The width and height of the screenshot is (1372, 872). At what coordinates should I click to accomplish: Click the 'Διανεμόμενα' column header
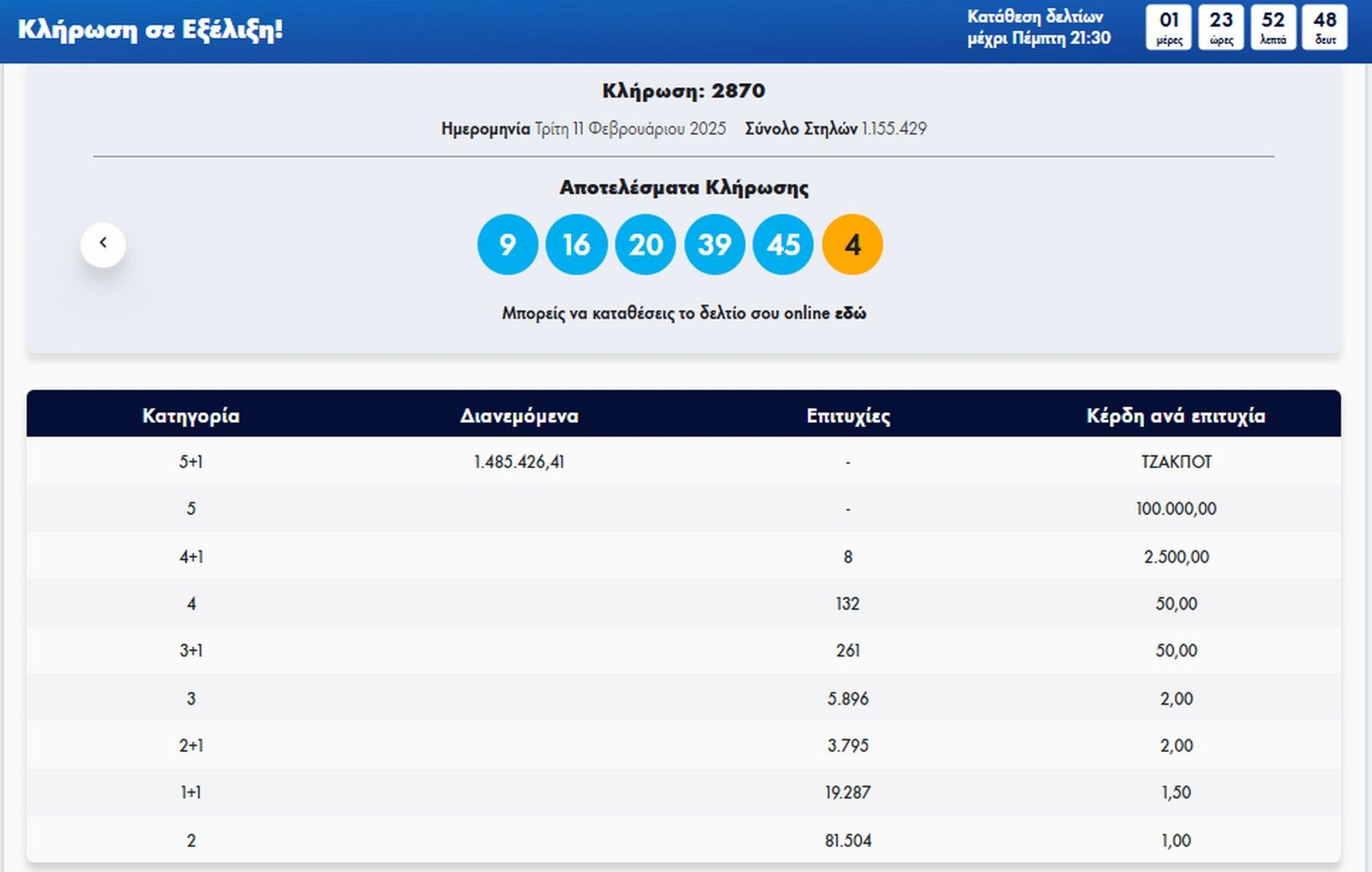pyautogui.click(x=519, y=416)
